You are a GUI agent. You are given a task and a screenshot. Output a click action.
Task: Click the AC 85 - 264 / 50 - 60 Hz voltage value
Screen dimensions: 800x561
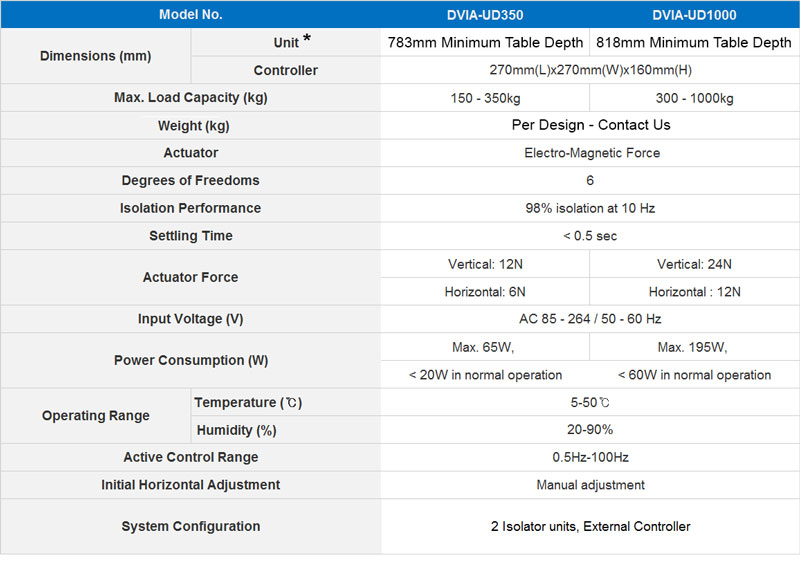point(590,319)
